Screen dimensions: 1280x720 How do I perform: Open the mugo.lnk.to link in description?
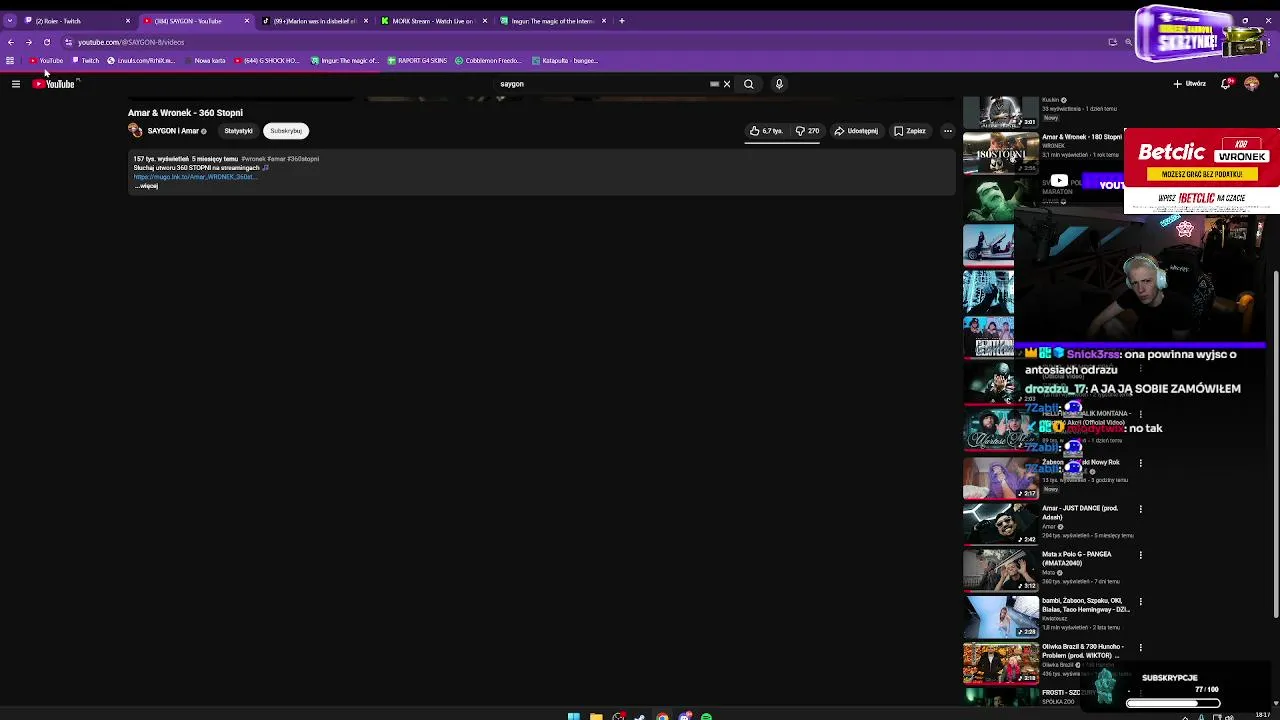[195, 177]
